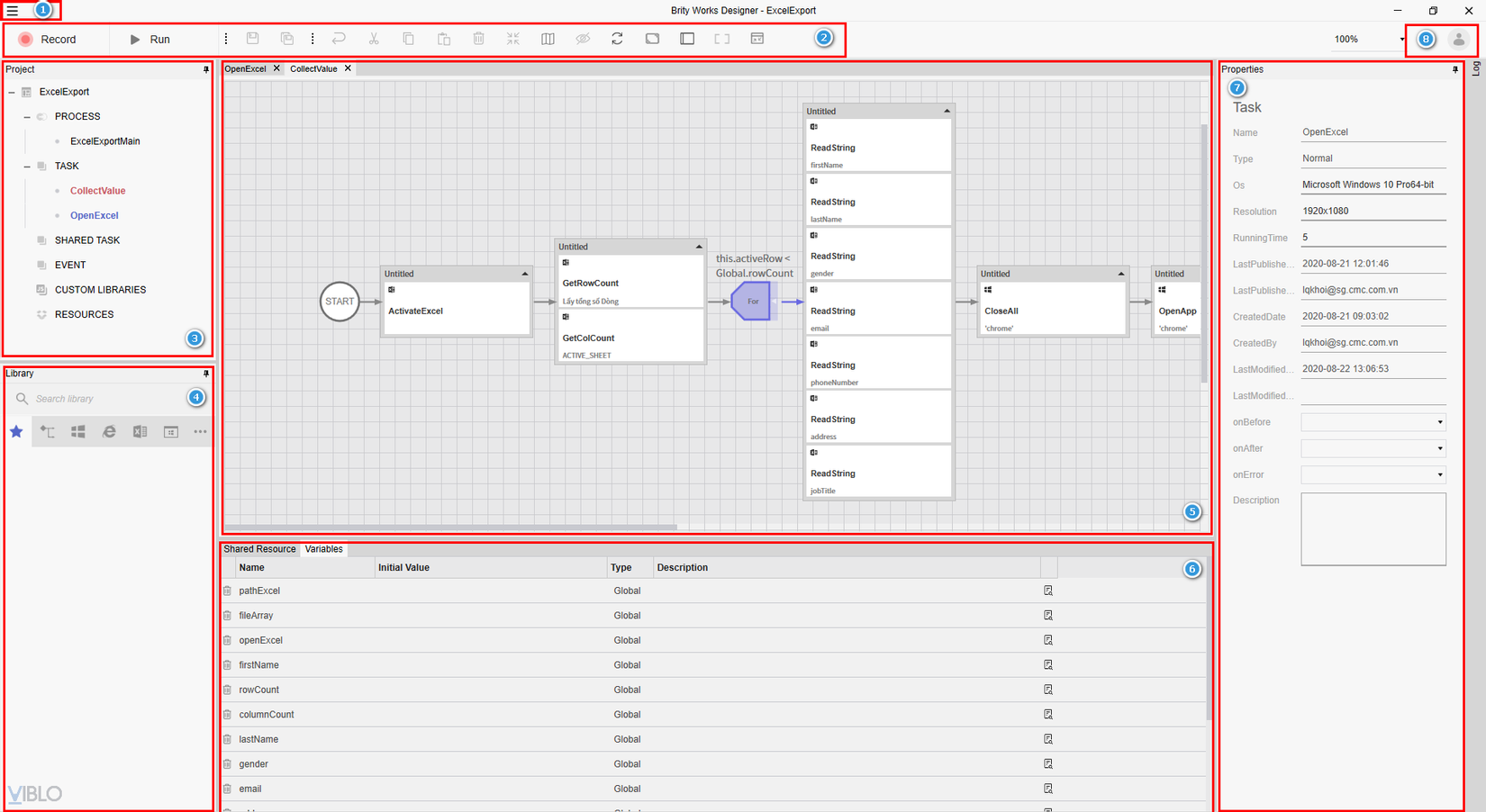The height and width of the screenshot is (812, 1486).
Task: Show more library categories via ellipsis
Action: 200,432
